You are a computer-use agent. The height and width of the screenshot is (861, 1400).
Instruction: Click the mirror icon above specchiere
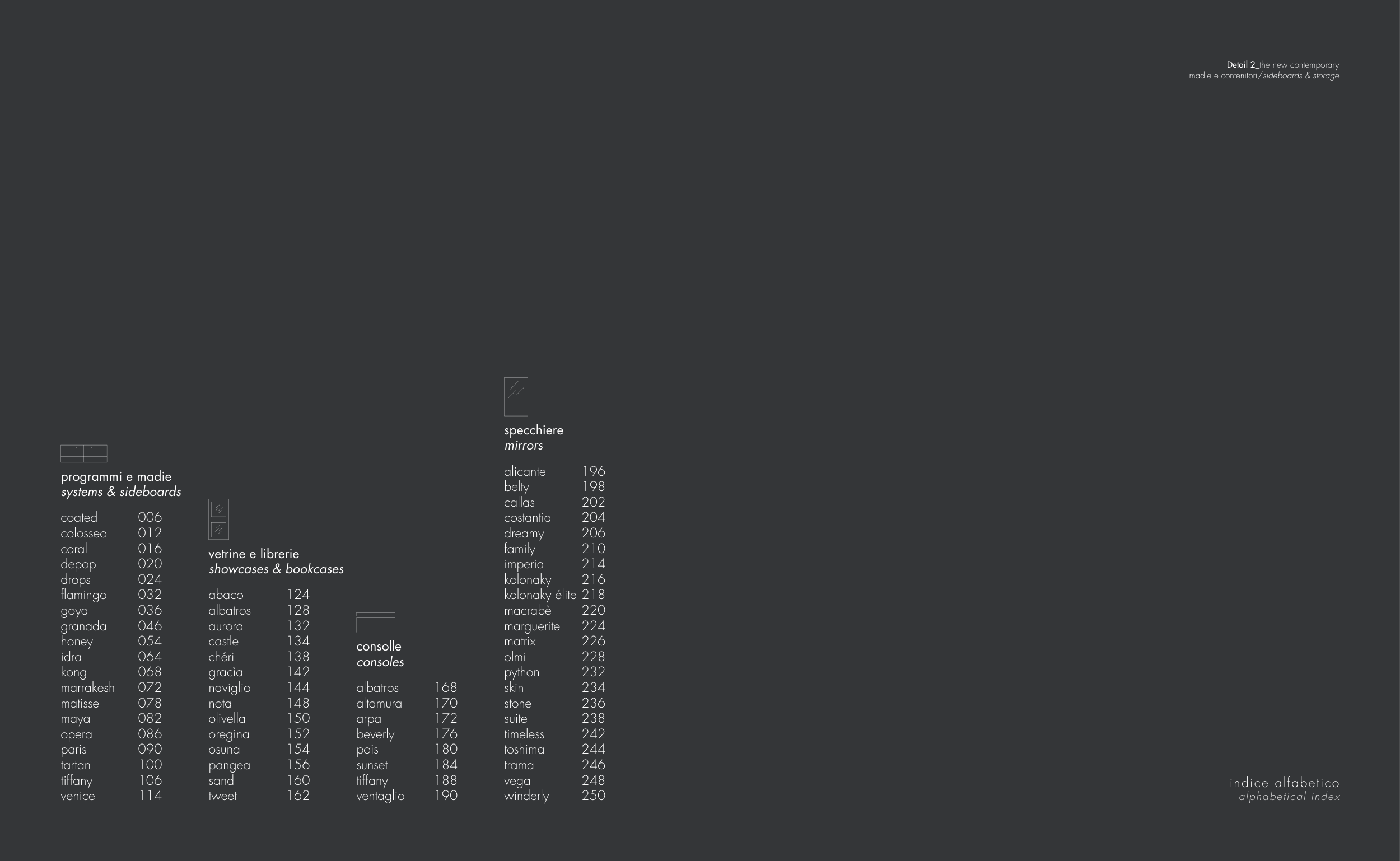click(515, 397)
